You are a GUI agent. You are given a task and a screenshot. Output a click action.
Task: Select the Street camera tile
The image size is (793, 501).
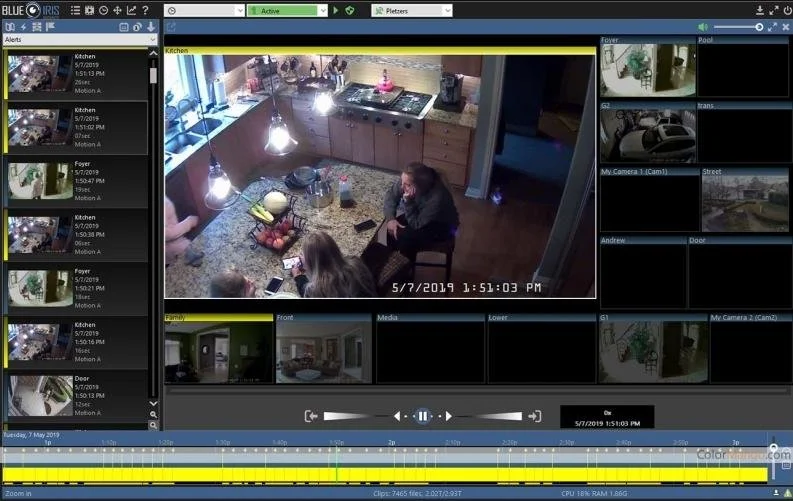pyautogui.click(x=745, y=200)
